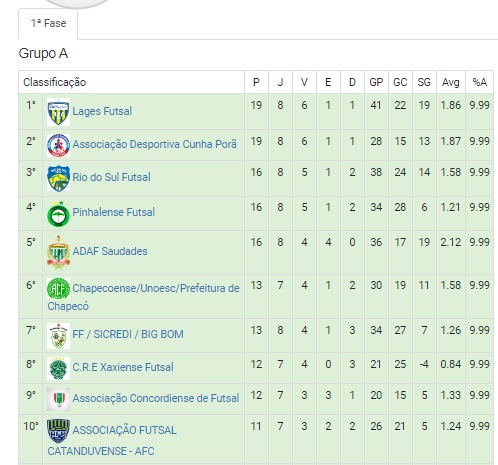The height and width of the screenshot is (465, 498).
Task: Click the Catanduvense AFC team crest
Action: coord(58,431)
